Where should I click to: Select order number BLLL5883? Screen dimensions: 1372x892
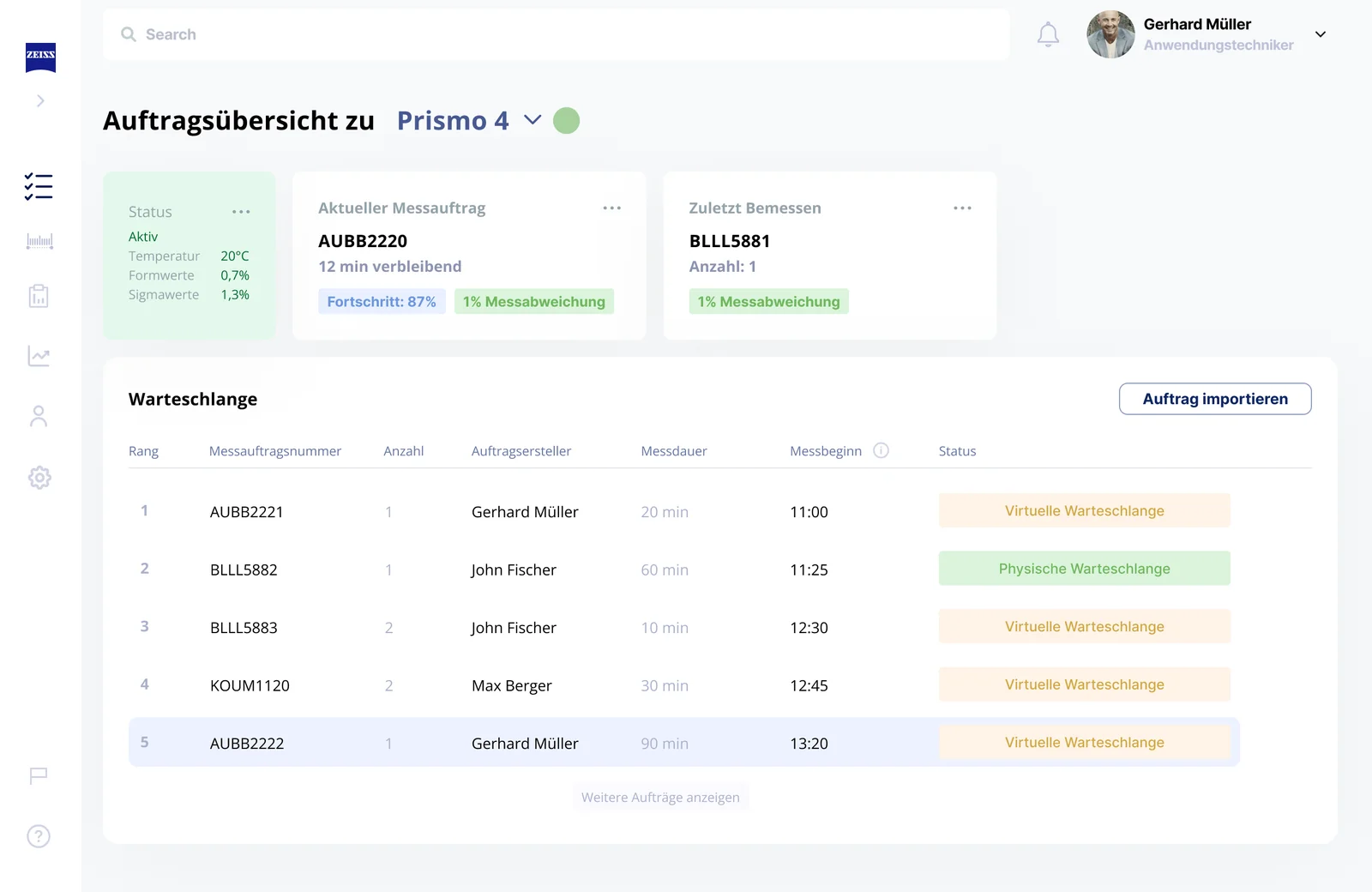[x=244, y=628]
